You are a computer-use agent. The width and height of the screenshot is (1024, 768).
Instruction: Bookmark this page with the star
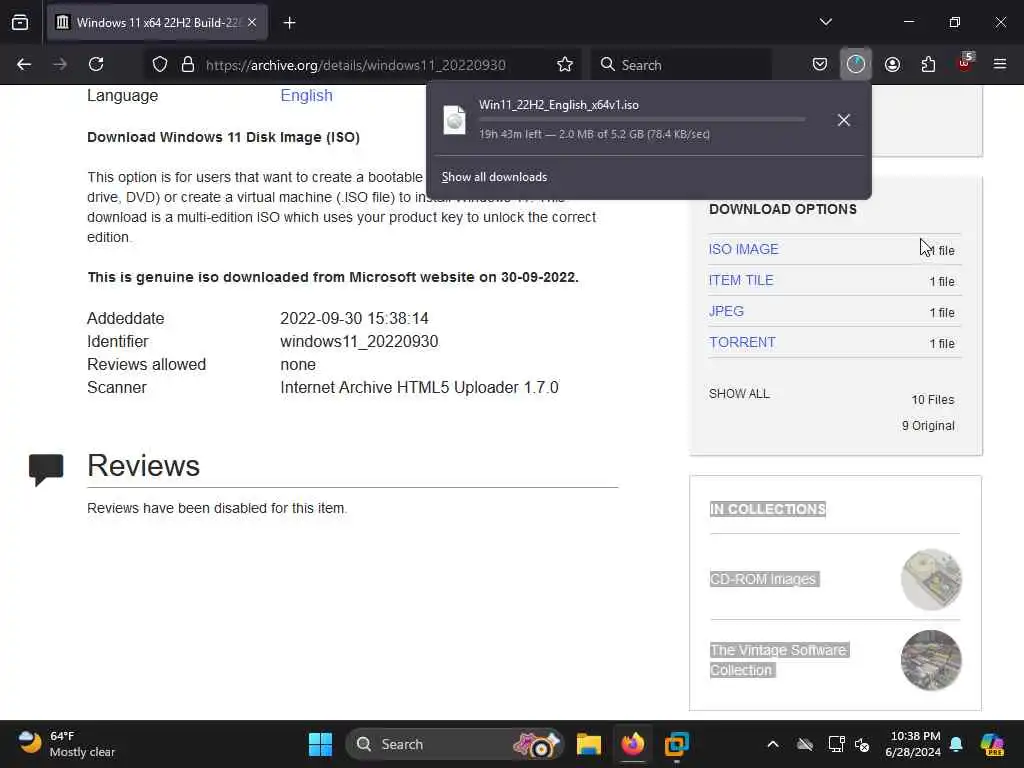pos(565,64)
